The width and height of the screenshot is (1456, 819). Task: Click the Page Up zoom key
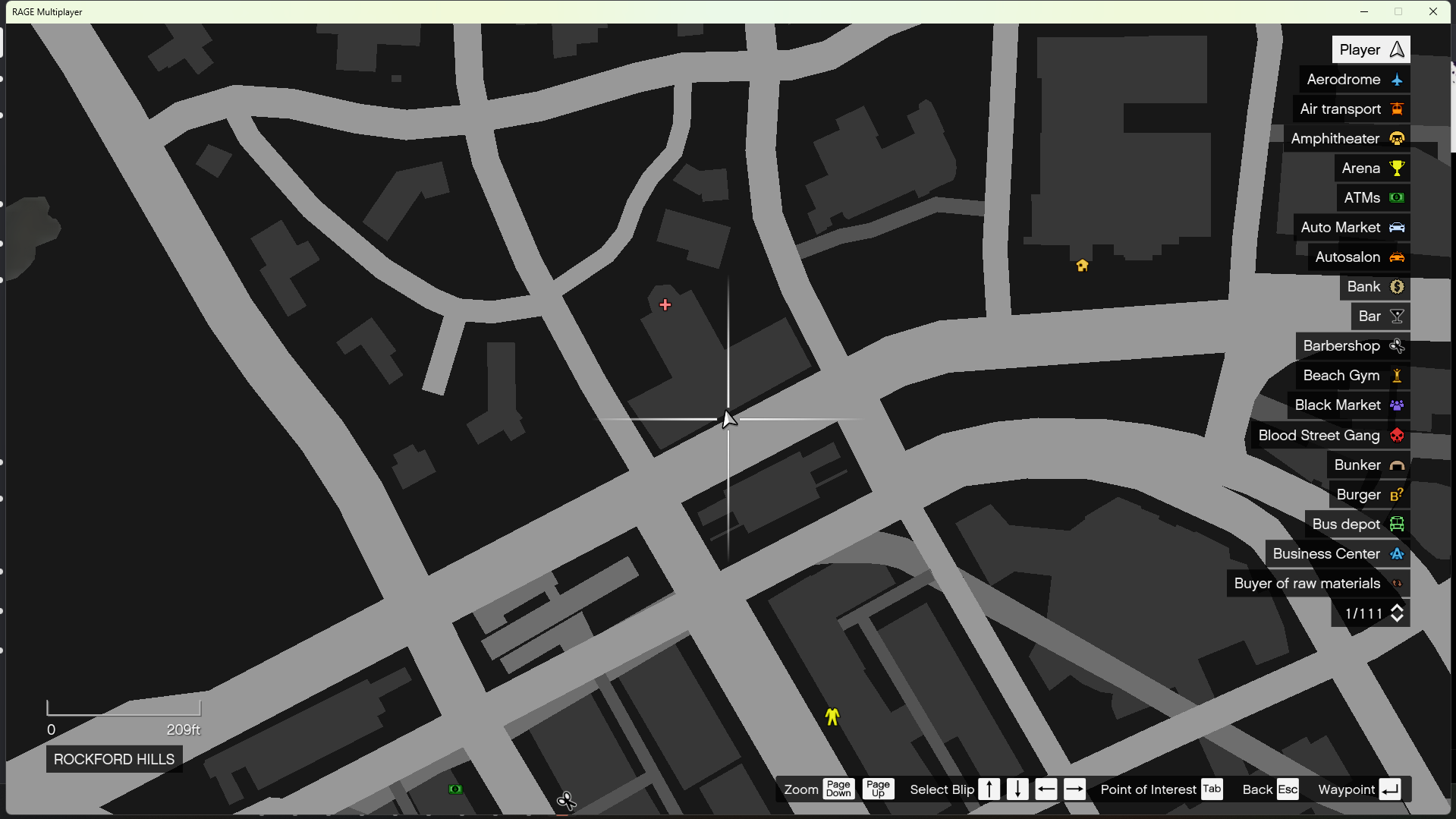point(878,789)
